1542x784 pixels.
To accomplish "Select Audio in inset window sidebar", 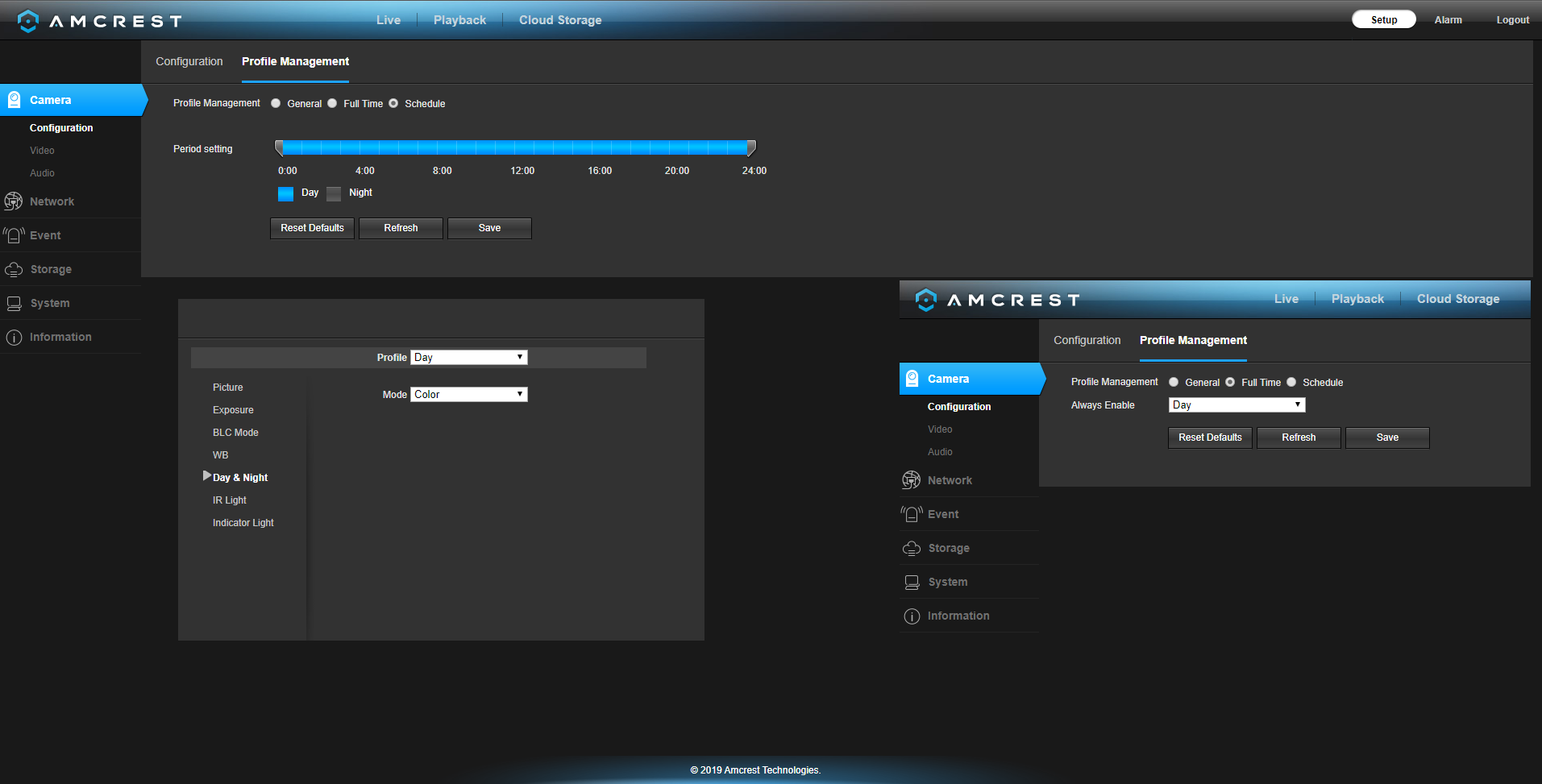I will [x=940, y=452].
